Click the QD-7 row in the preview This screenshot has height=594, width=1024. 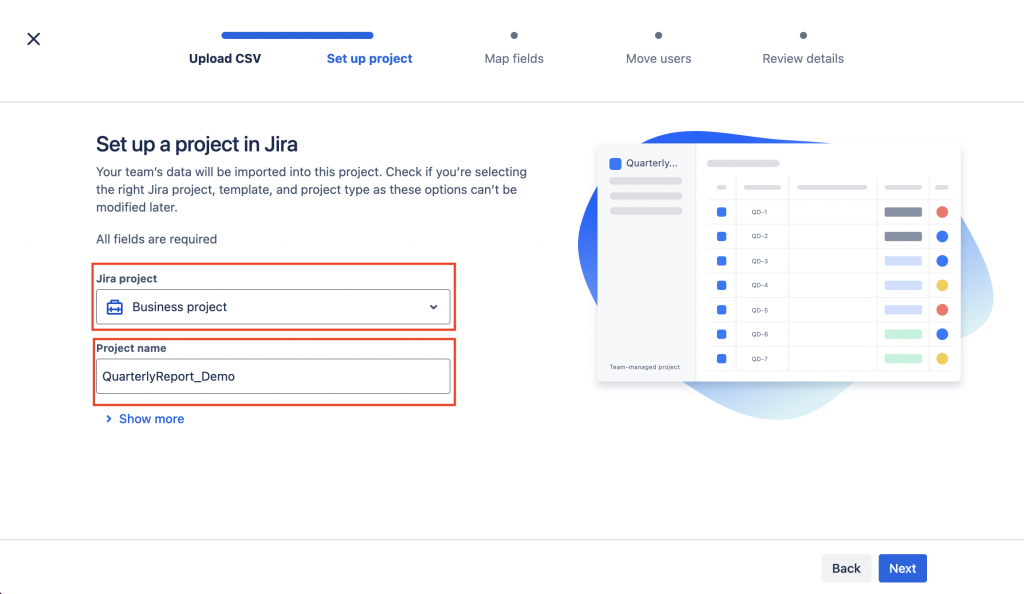tap(831, 358)
